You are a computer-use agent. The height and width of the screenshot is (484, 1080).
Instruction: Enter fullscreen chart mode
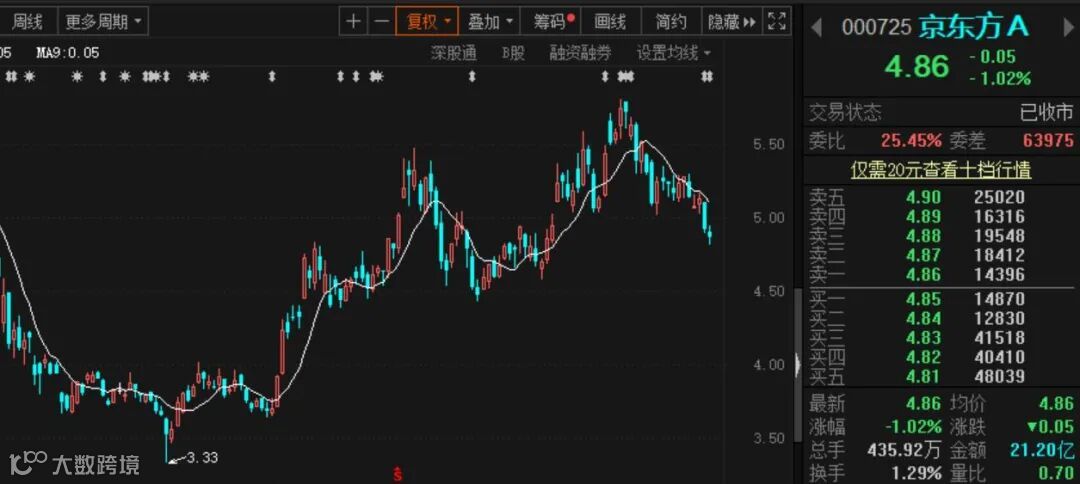777,21
